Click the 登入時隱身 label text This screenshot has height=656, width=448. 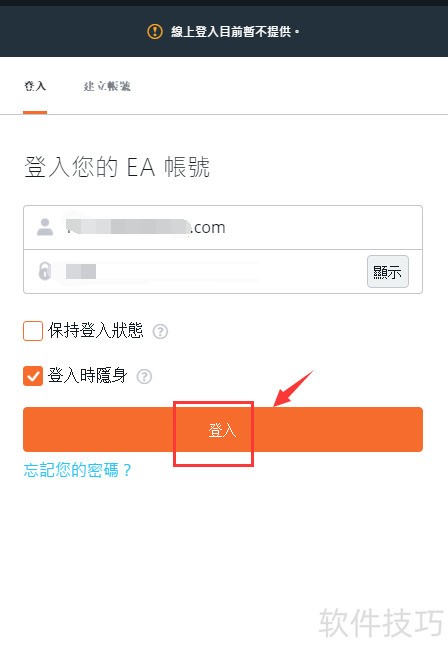coord(88,376)
